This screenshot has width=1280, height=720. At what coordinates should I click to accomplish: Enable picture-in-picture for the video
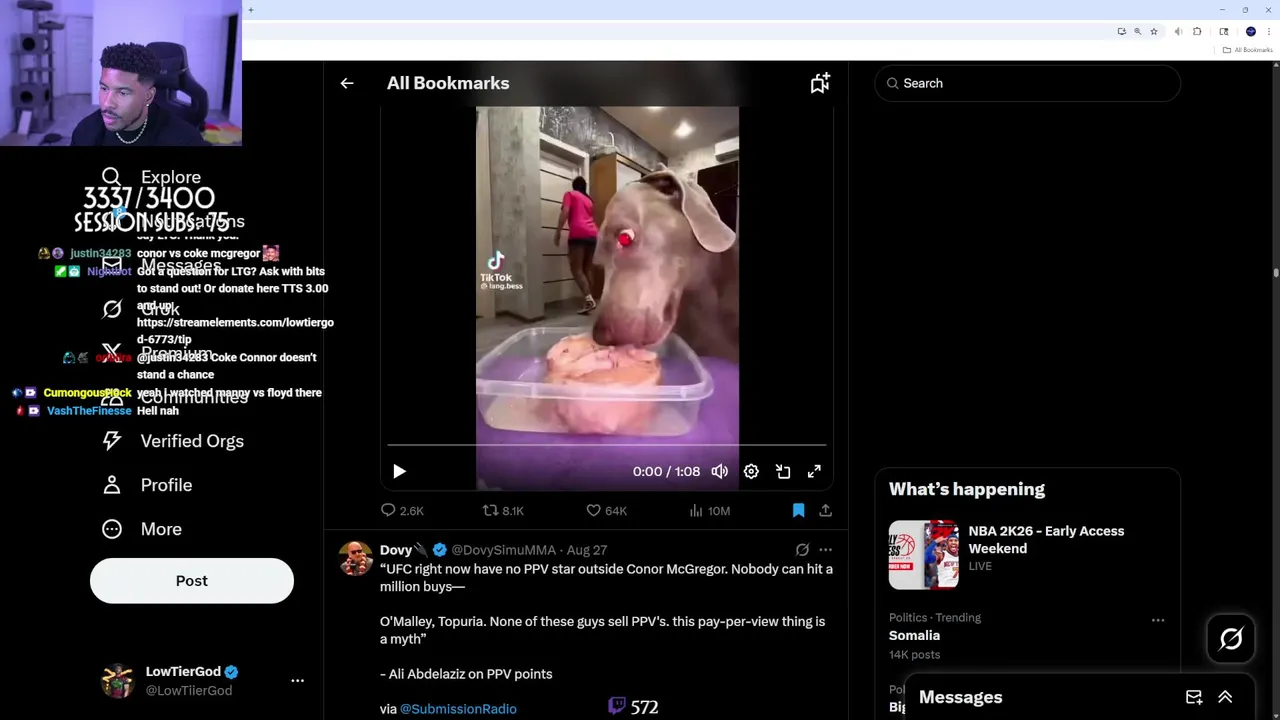coord(783,471)
